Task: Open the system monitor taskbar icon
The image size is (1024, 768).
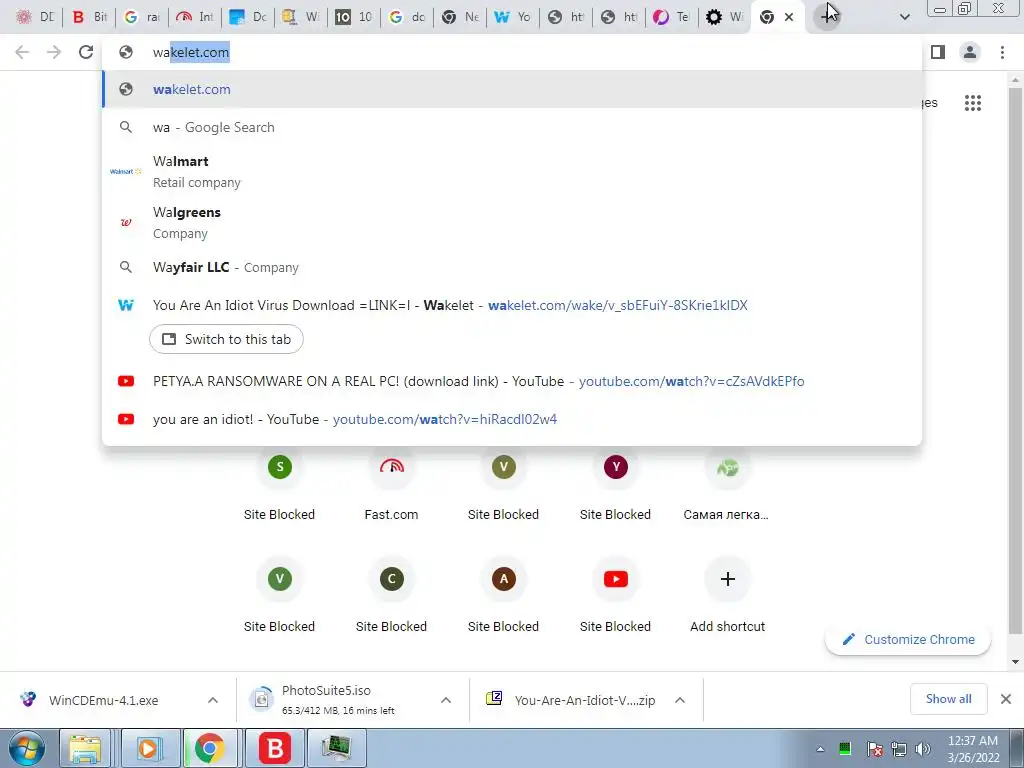Action: coord(337,748)
